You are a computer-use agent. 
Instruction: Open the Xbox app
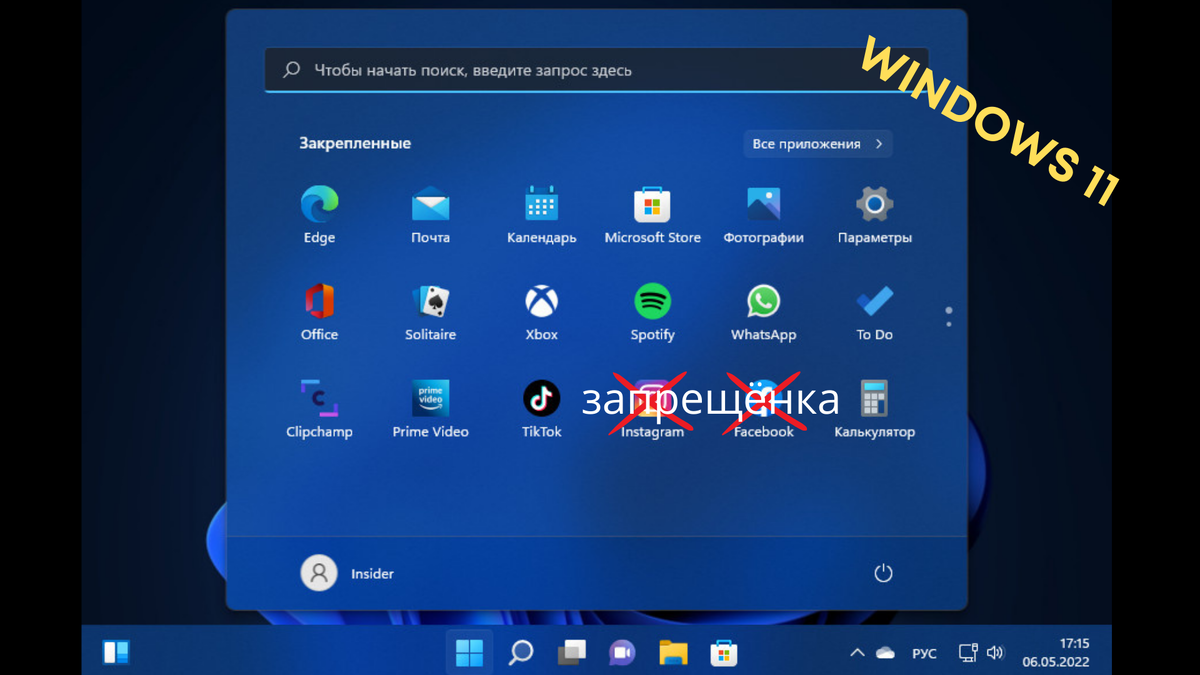click(x=541, y=312)
